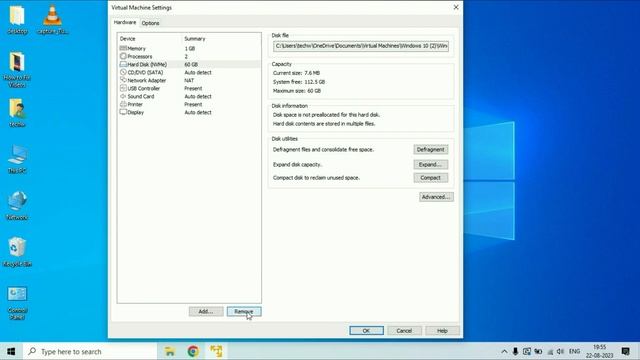Open Advanced... disk settings

436,197
